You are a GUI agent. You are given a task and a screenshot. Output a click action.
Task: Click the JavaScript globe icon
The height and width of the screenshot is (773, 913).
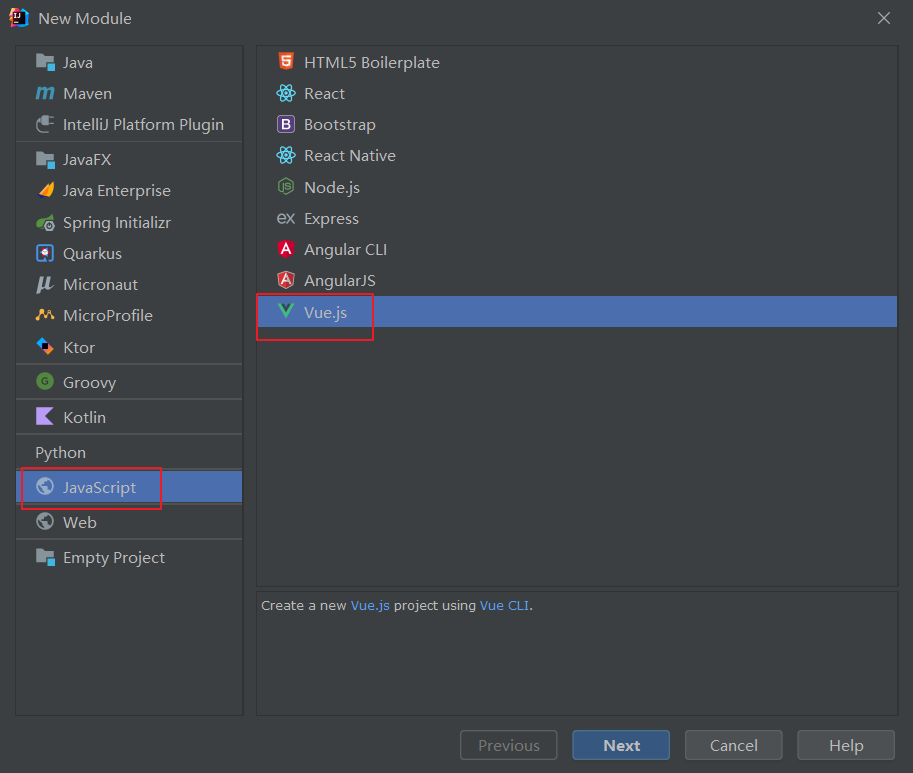[45, 486]
